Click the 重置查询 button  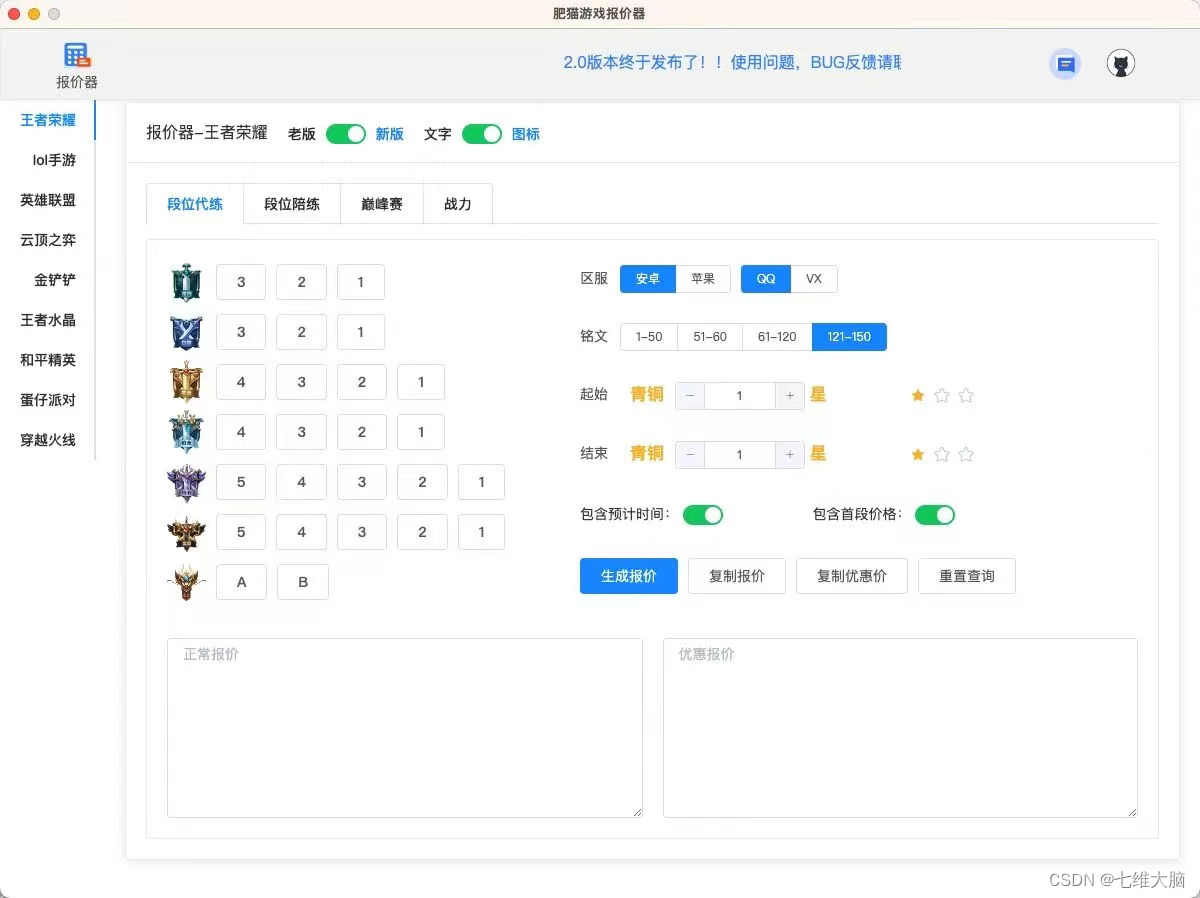(x=967, y=576)
